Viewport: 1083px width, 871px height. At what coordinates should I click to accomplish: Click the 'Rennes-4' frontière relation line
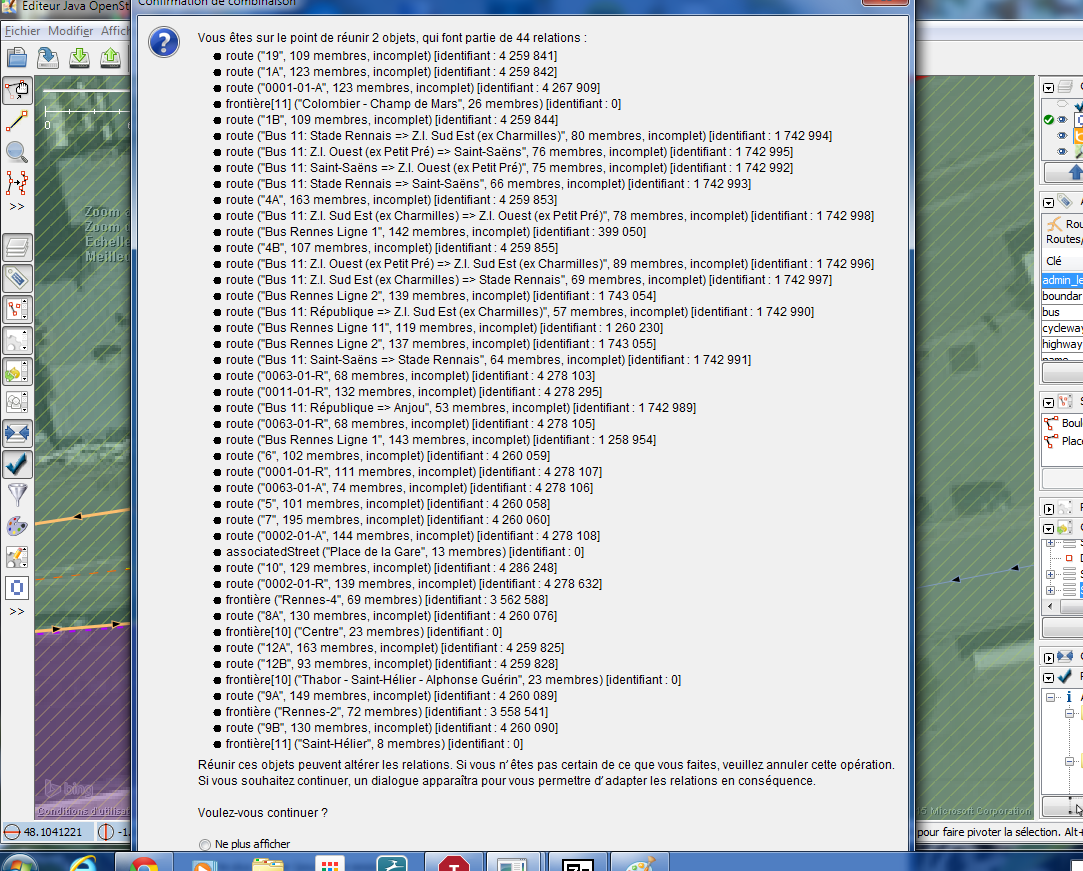(x=387, y=600)
